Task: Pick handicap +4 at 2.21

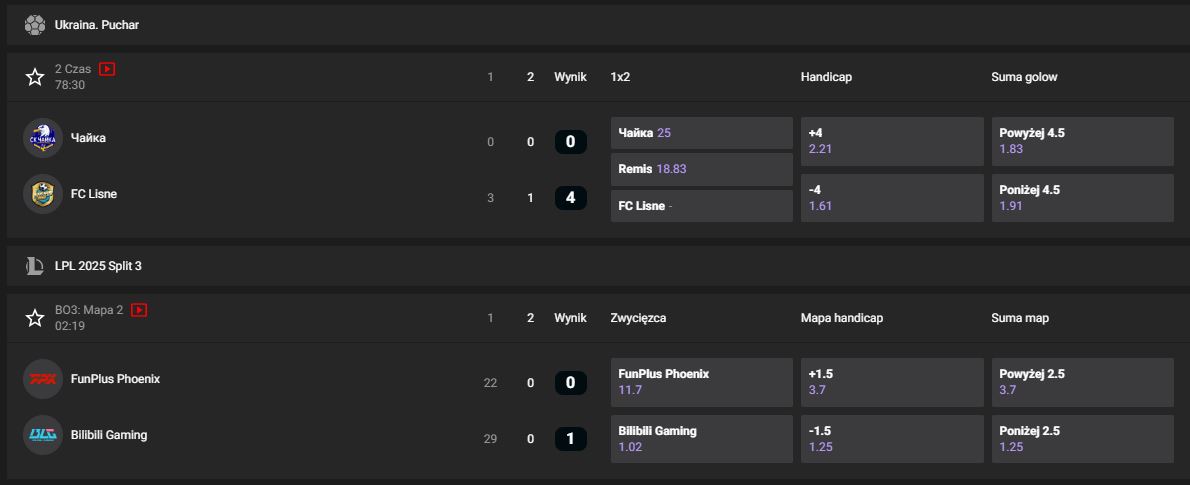Action: tap(892, 141)
